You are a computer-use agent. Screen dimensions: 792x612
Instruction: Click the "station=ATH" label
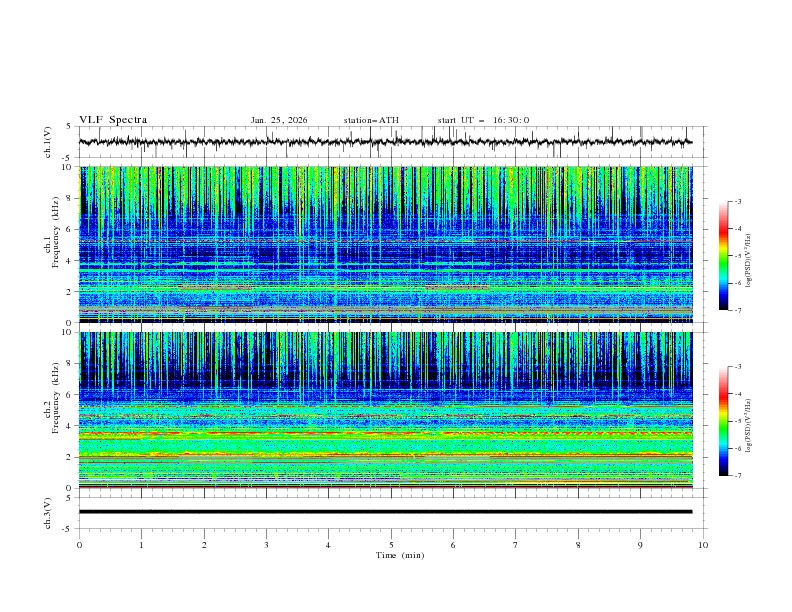(x=371, y=120)
